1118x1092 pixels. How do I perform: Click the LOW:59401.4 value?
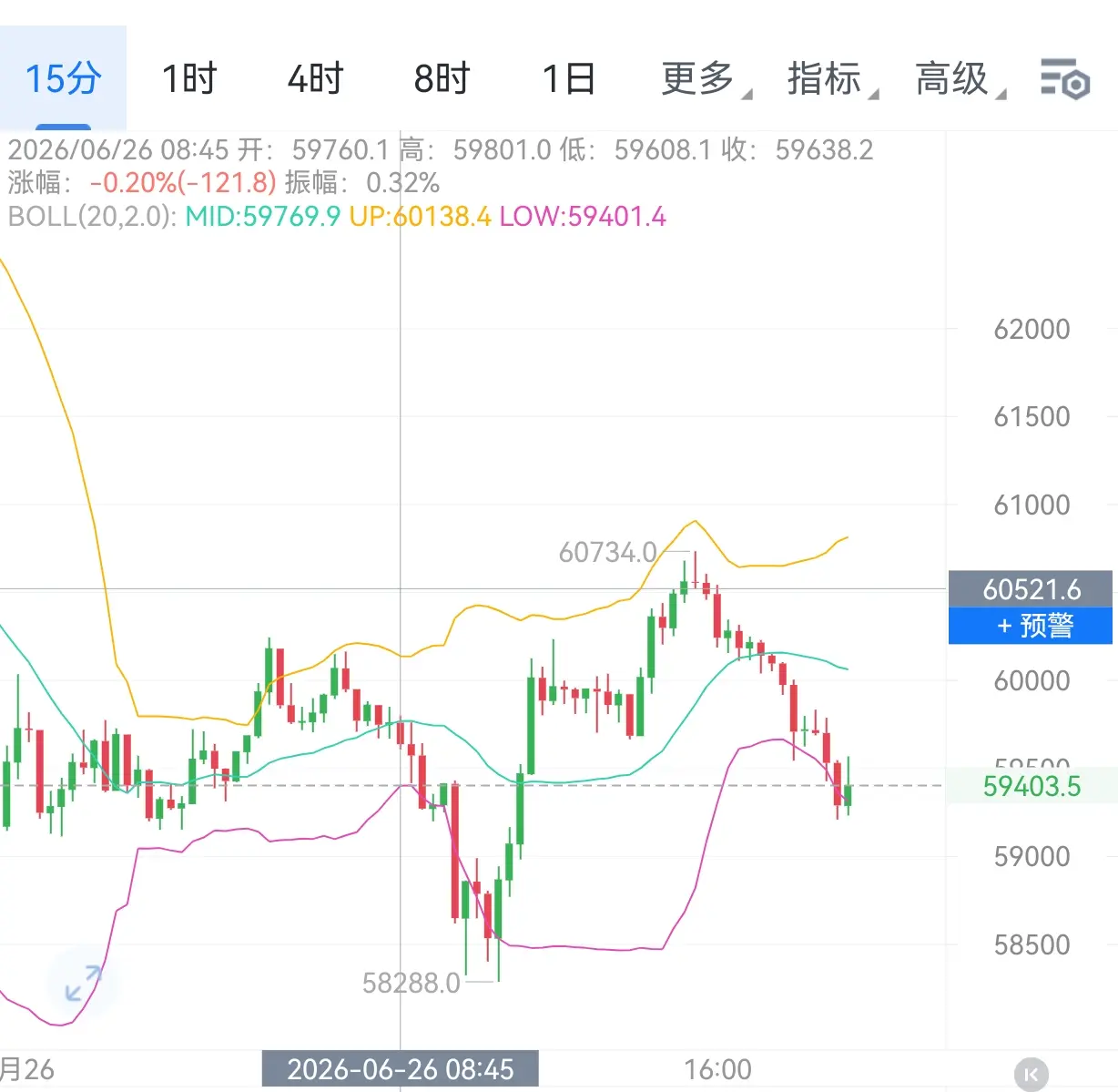583,217
